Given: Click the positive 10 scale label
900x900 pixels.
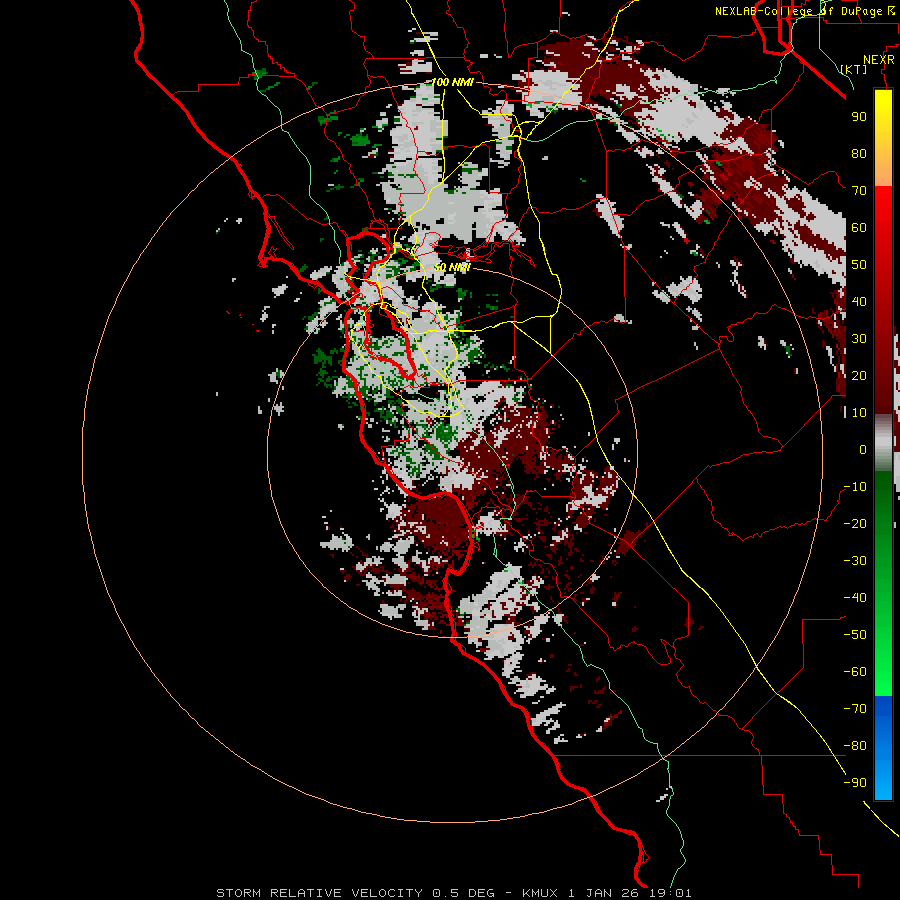Looking at the screenshot, I should [x=859, y=413].
